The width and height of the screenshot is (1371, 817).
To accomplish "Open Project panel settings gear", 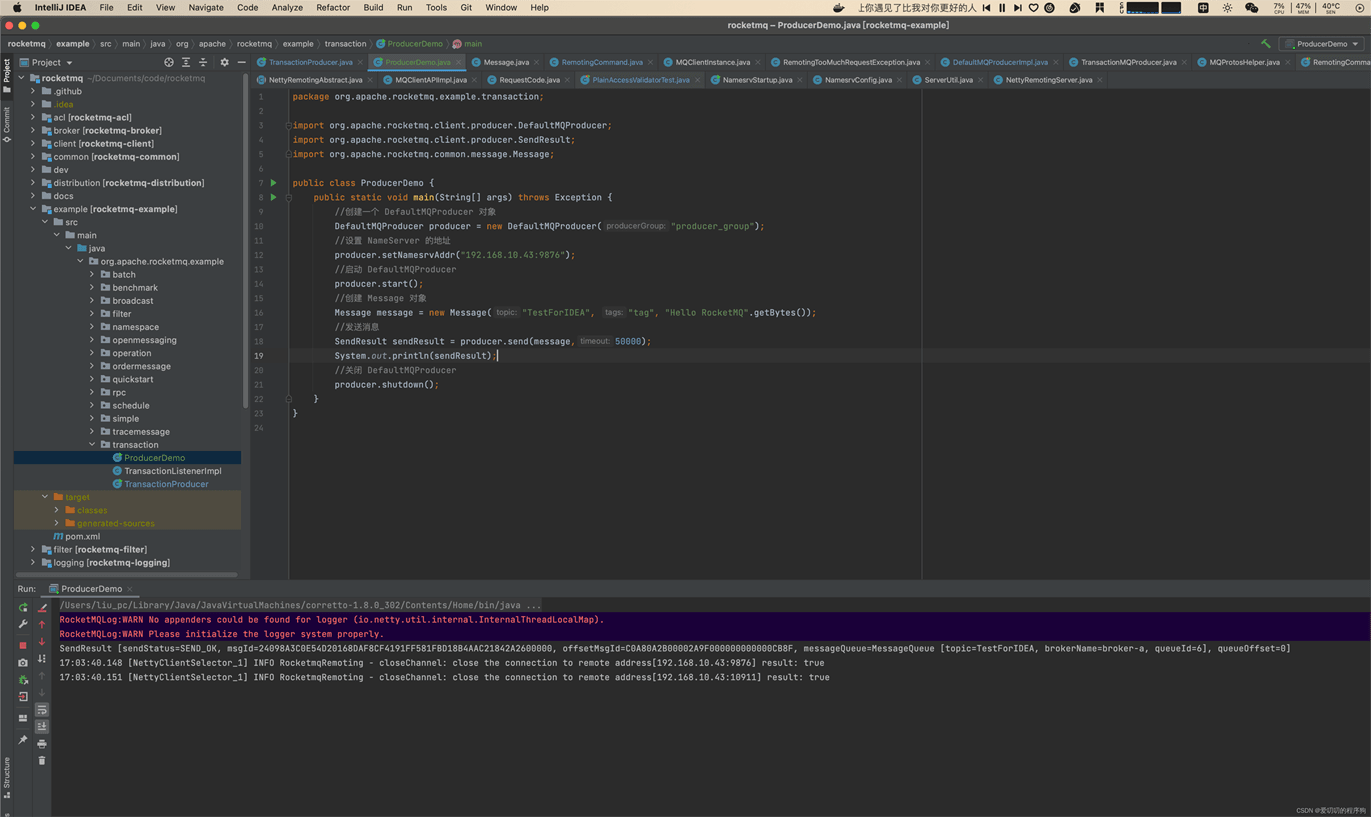I will 224,62.
